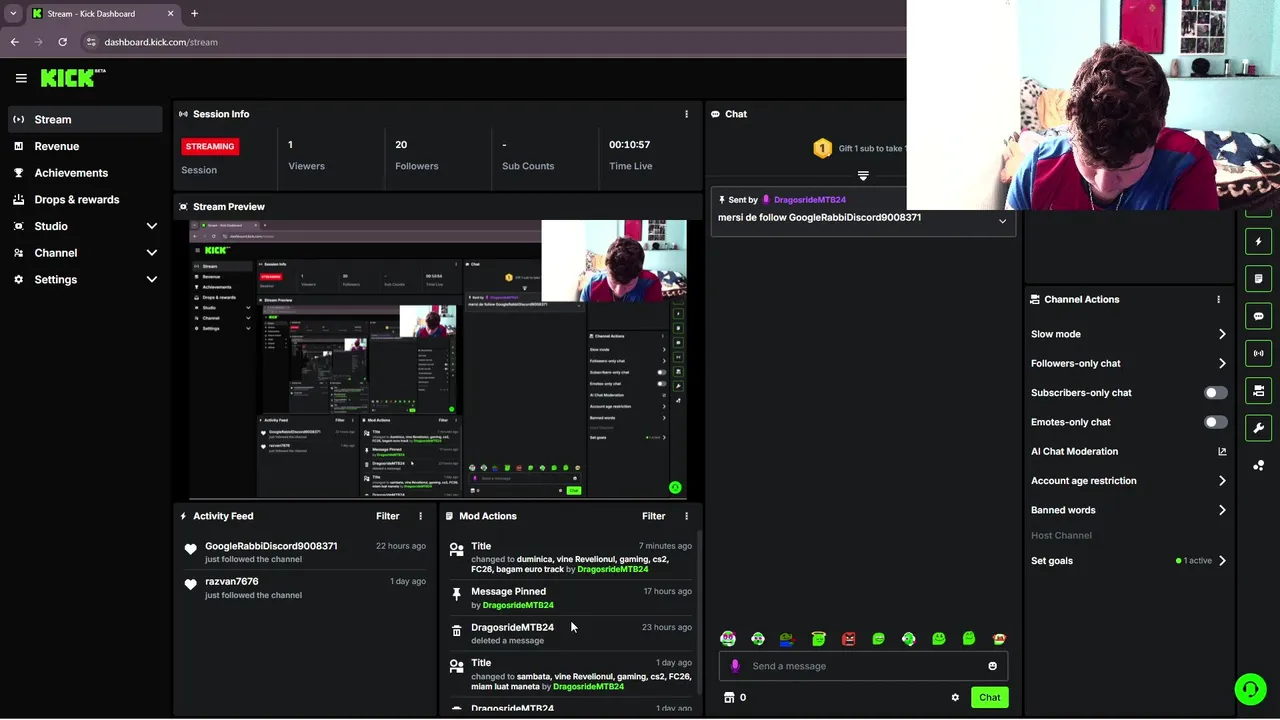
Task: Open Account age restriction settings
Action: 1128,481
